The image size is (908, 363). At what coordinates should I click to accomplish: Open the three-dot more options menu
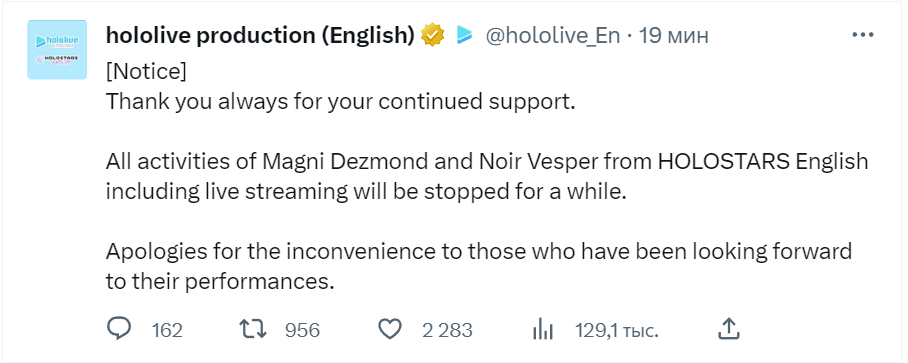tap(862, 35)
